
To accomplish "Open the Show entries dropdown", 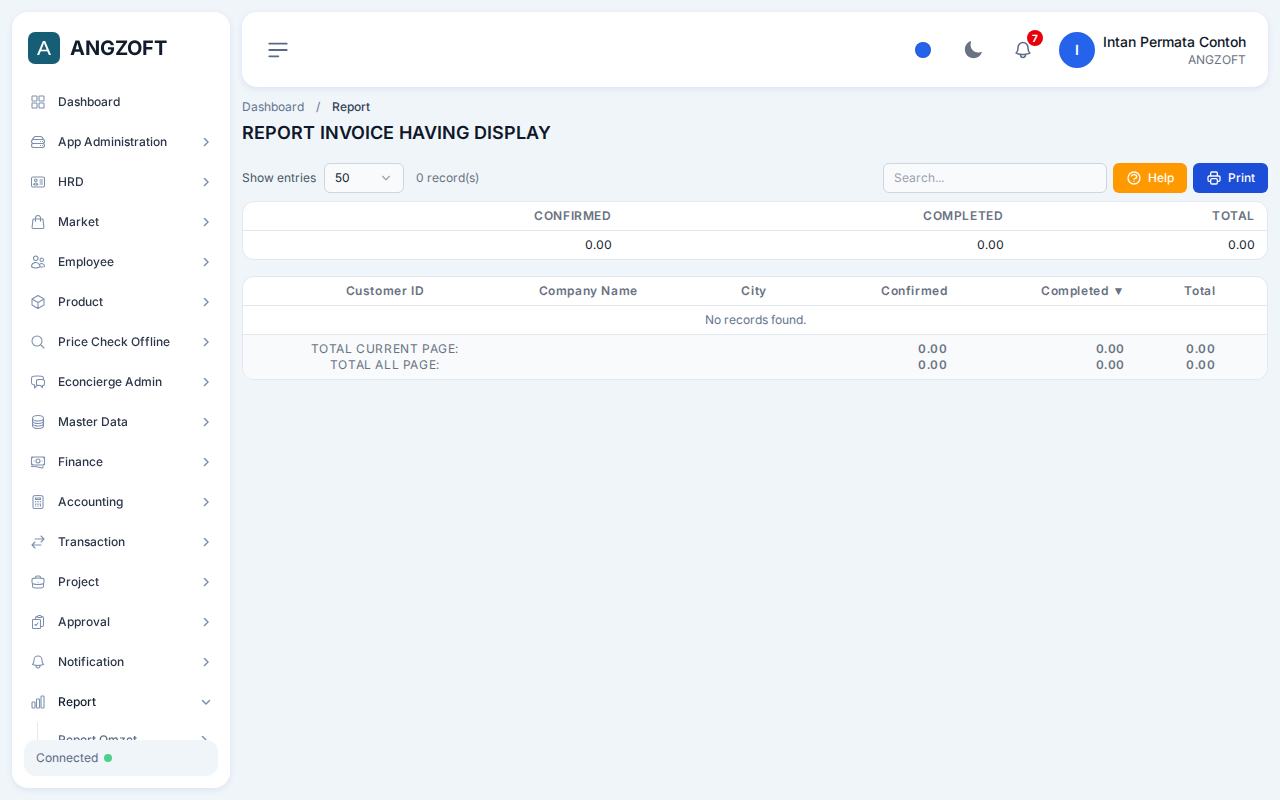I will click(x=364, y=178).
